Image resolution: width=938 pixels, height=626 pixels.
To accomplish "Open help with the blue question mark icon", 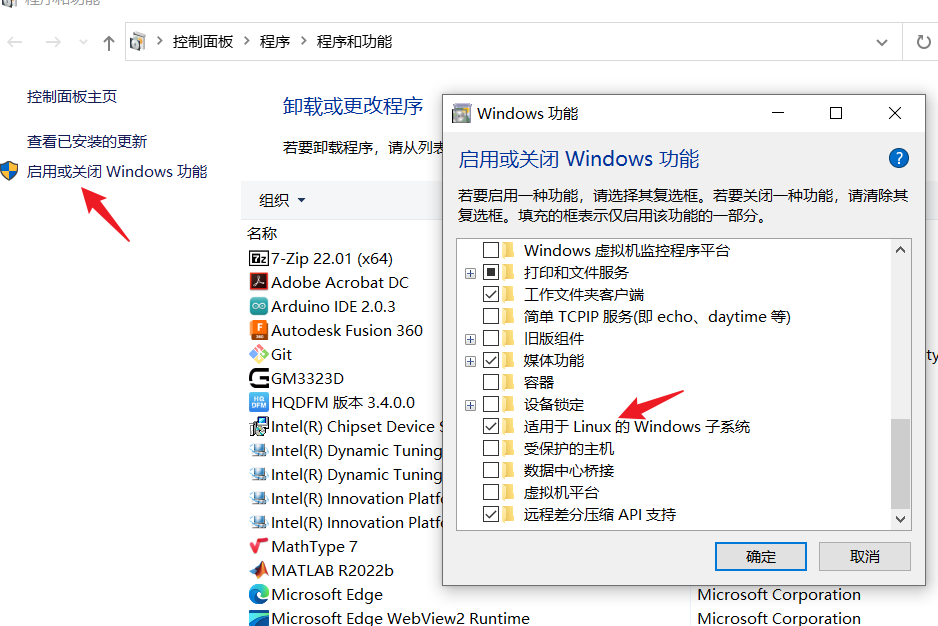I will [899, 158].
